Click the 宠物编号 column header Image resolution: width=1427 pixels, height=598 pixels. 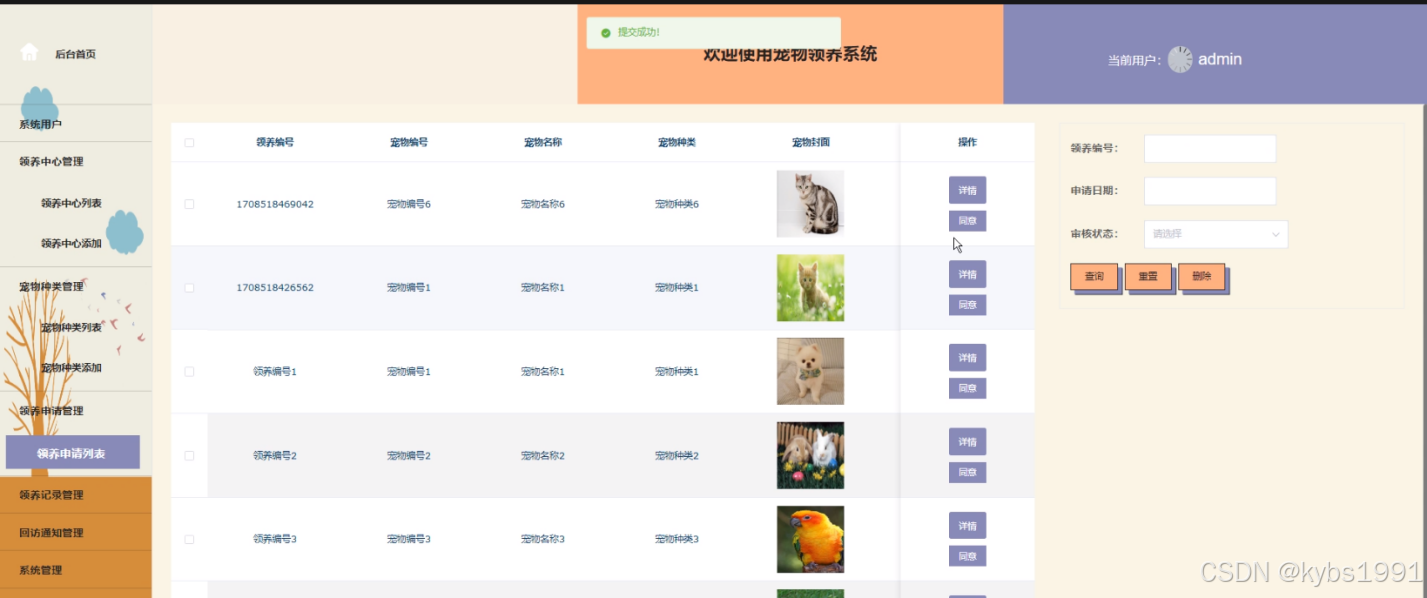[x=409, y=142]
